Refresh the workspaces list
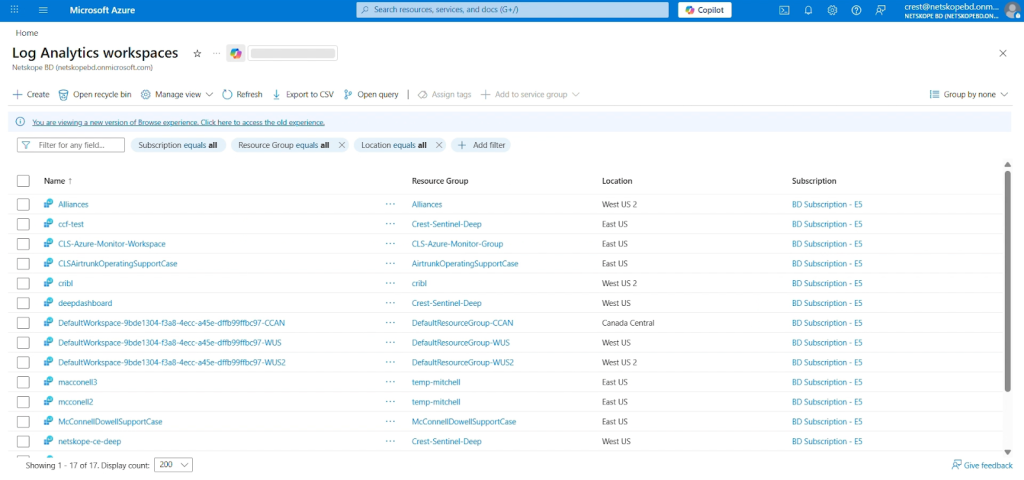The width and height of the screenshot is (1024, 480). (242, 95)
